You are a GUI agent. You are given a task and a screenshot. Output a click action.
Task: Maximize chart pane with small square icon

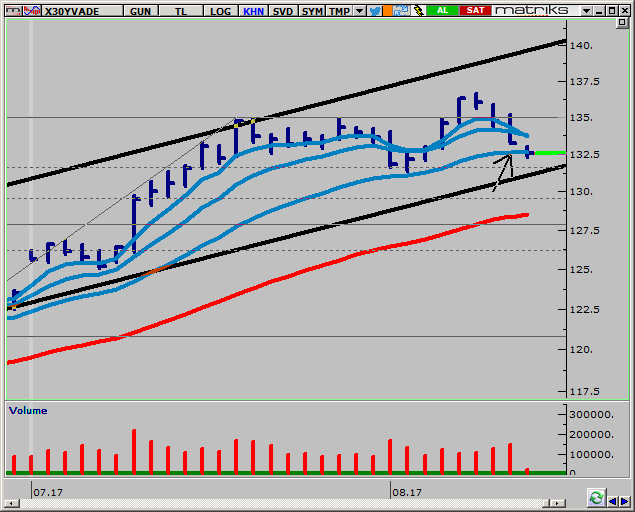[622, 23]
